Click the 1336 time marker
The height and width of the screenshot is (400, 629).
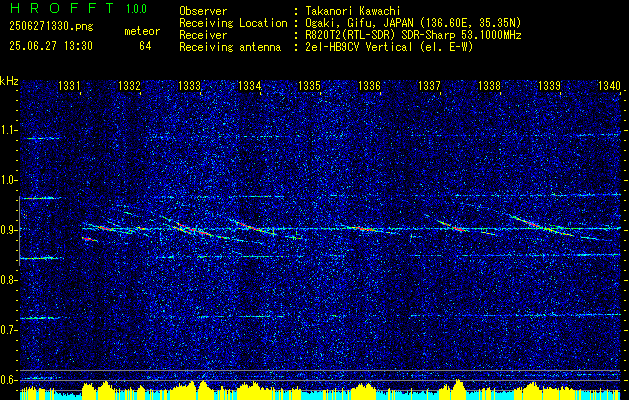coord(369,85)
